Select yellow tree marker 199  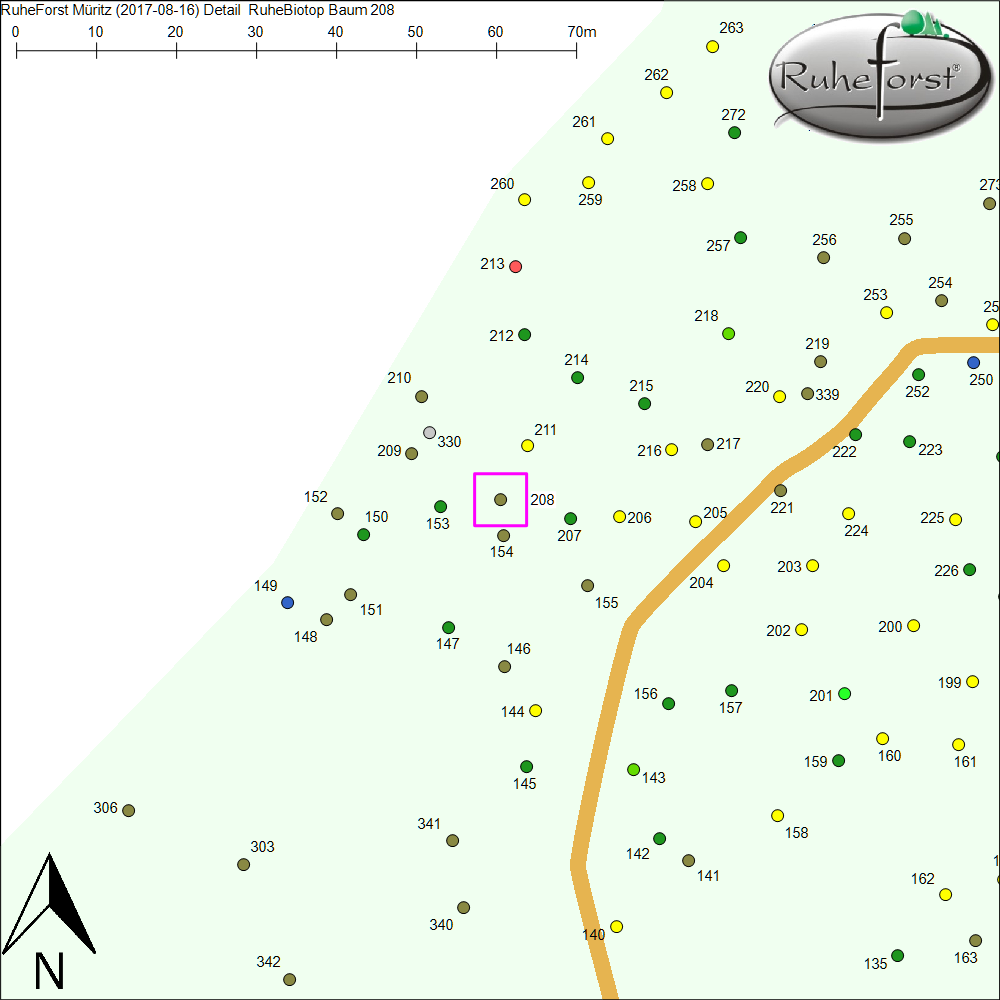(972, 681)
